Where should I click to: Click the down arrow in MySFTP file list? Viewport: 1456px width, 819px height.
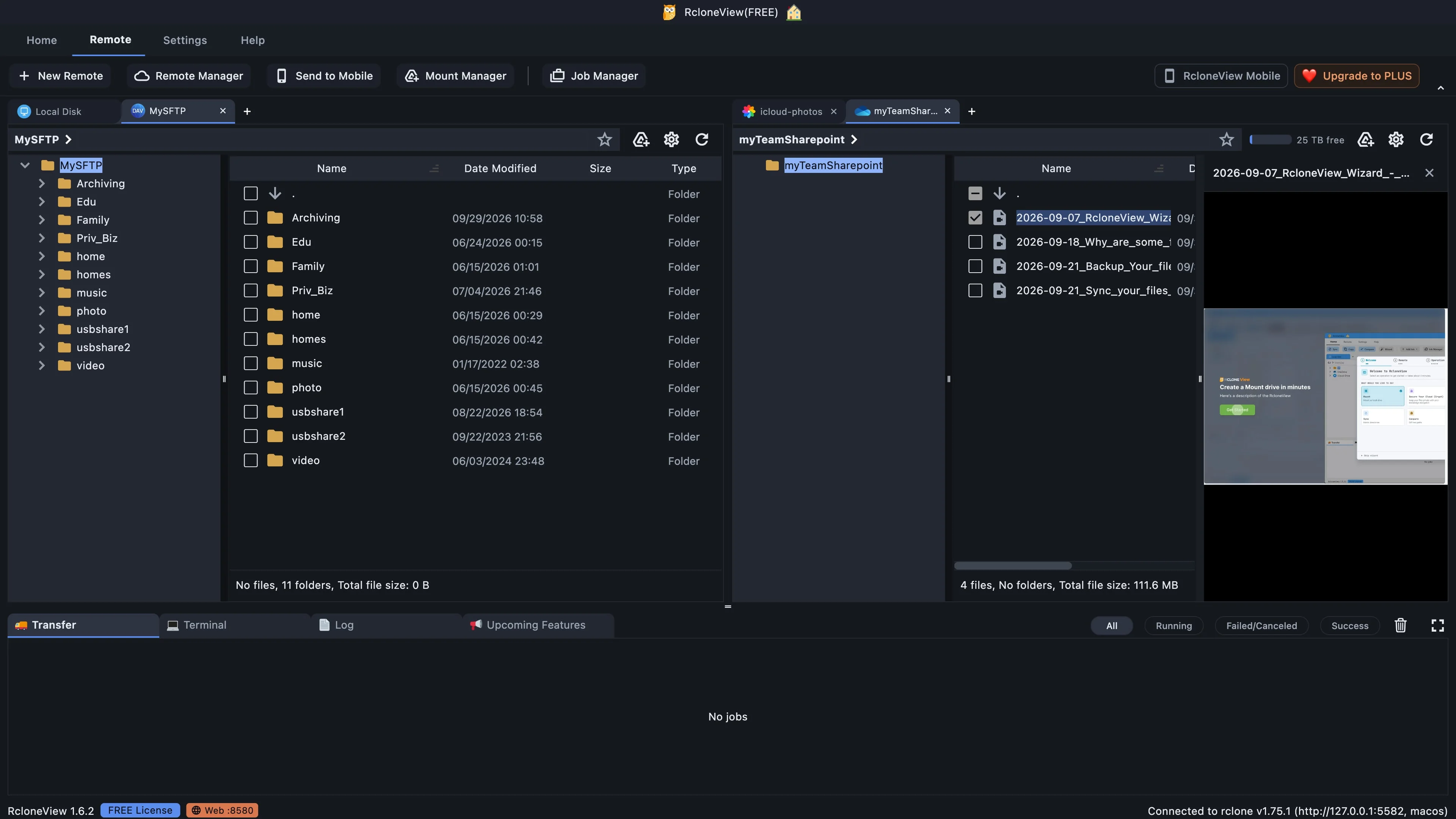(x=275, y=193)
